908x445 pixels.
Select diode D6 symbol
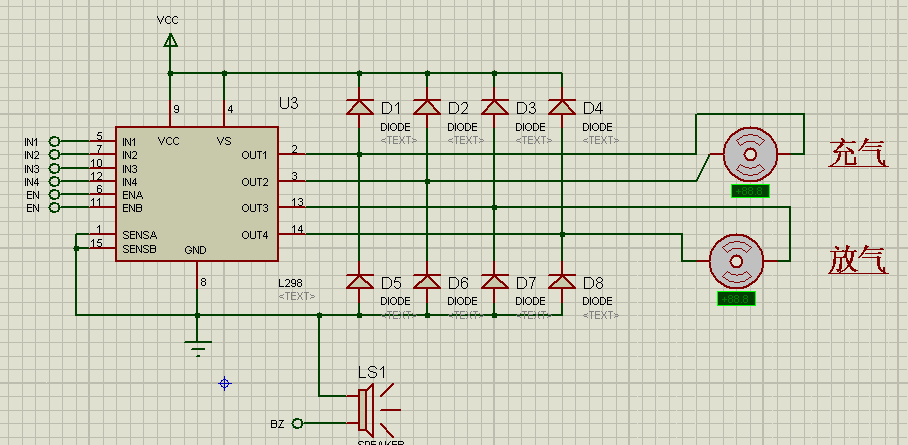coord(427,282)
